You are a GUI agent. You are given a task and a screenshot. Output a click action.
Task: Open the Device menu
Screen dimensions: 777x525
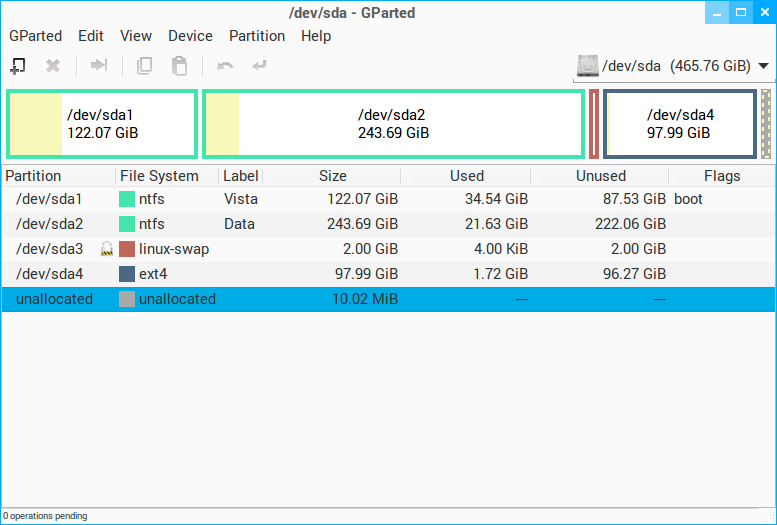coord(190,36)
